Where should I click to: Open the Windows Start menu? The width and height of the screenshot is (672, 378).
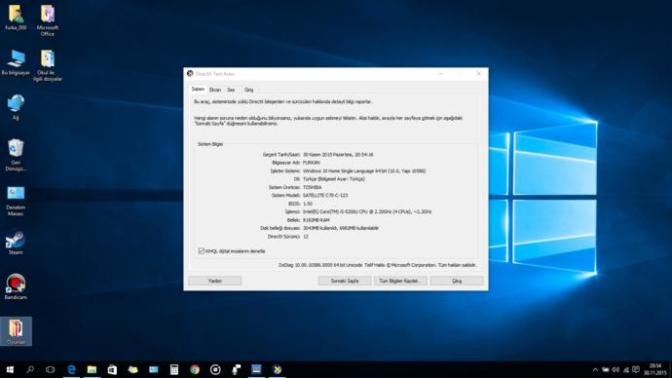[10, 369]
